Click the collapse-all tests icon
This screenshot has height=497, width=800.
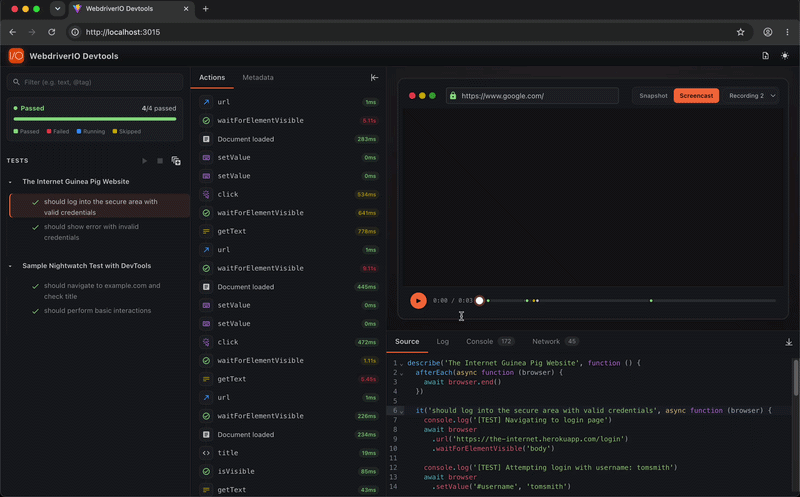point(176,161)
